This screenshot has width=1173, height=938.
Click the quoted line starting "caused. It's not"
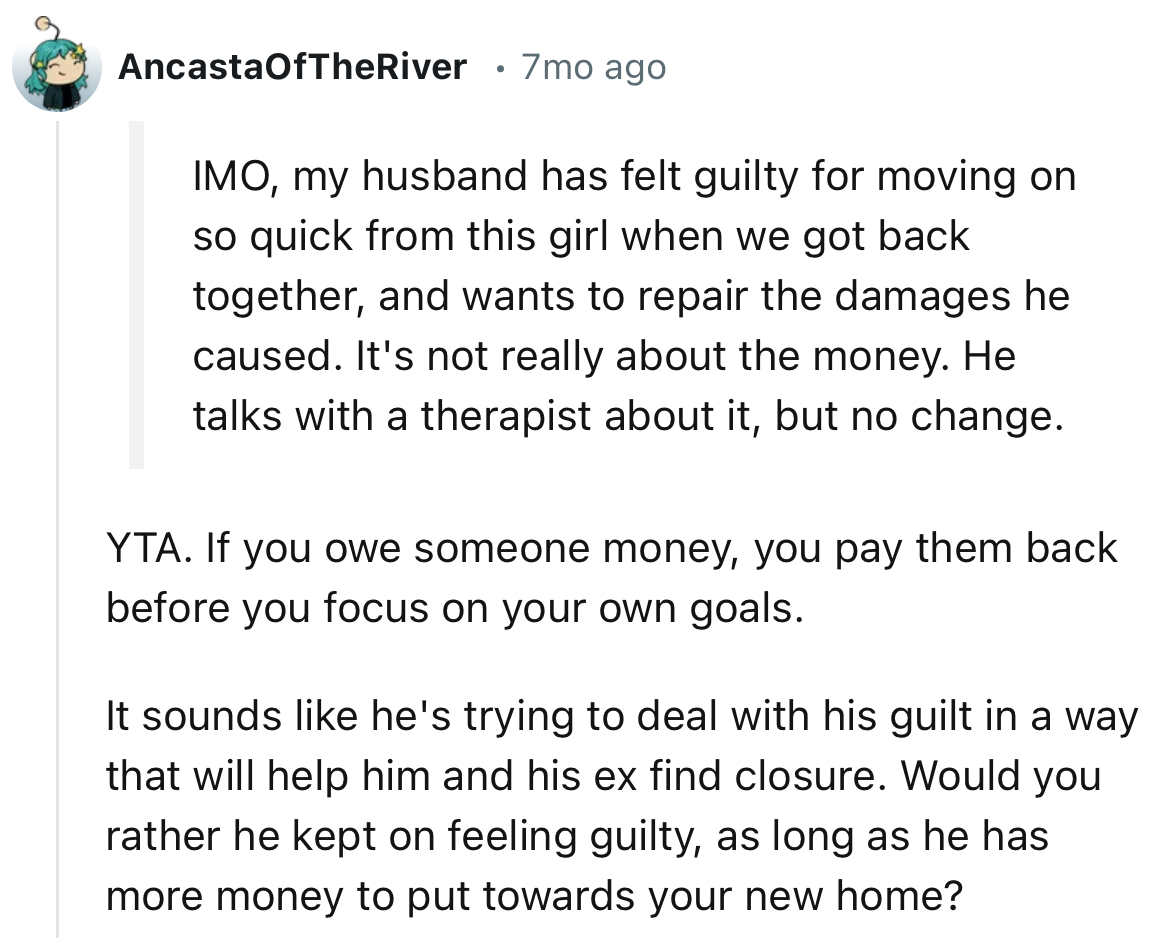point(603,356)
